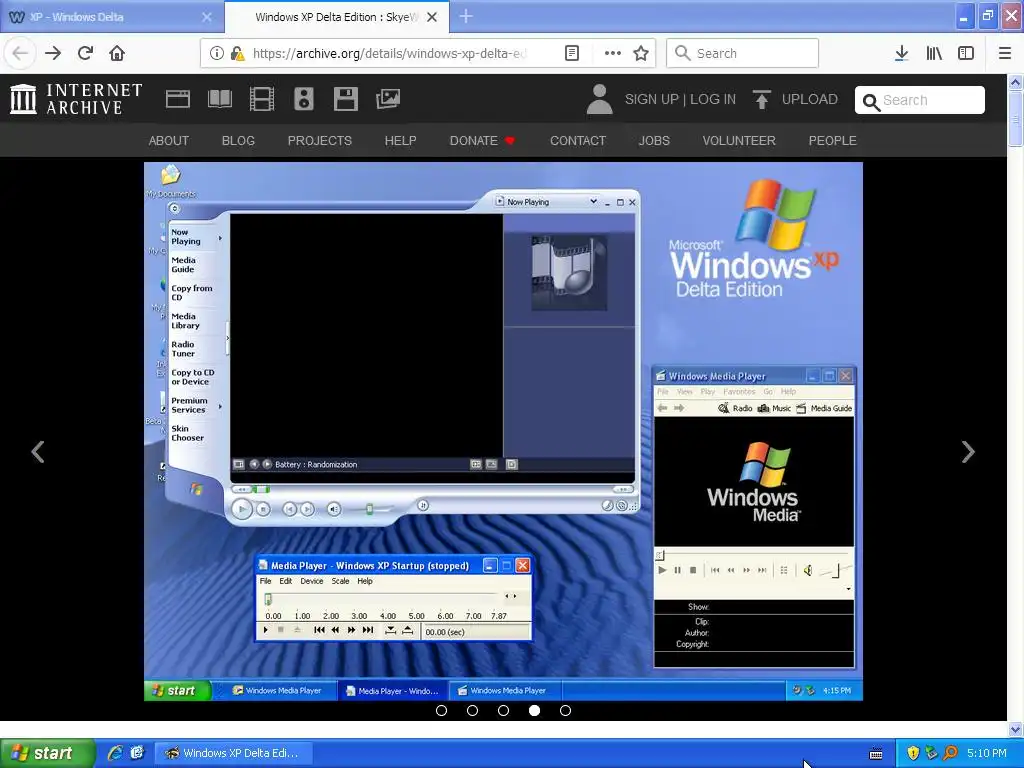Click the 5:10 PM clock

click(x=986, y=753)
